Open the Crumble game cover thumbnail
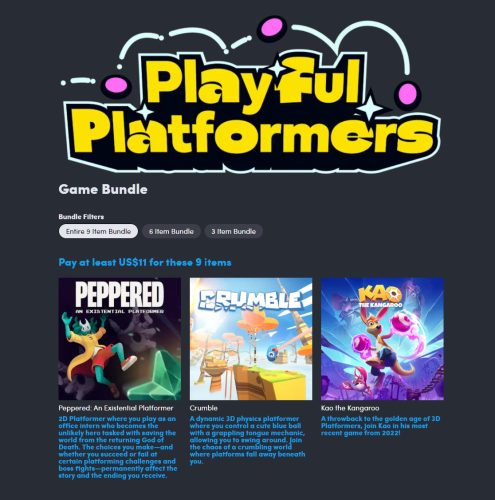This screenshot has height=500, width=495. (x=251, y=339)
